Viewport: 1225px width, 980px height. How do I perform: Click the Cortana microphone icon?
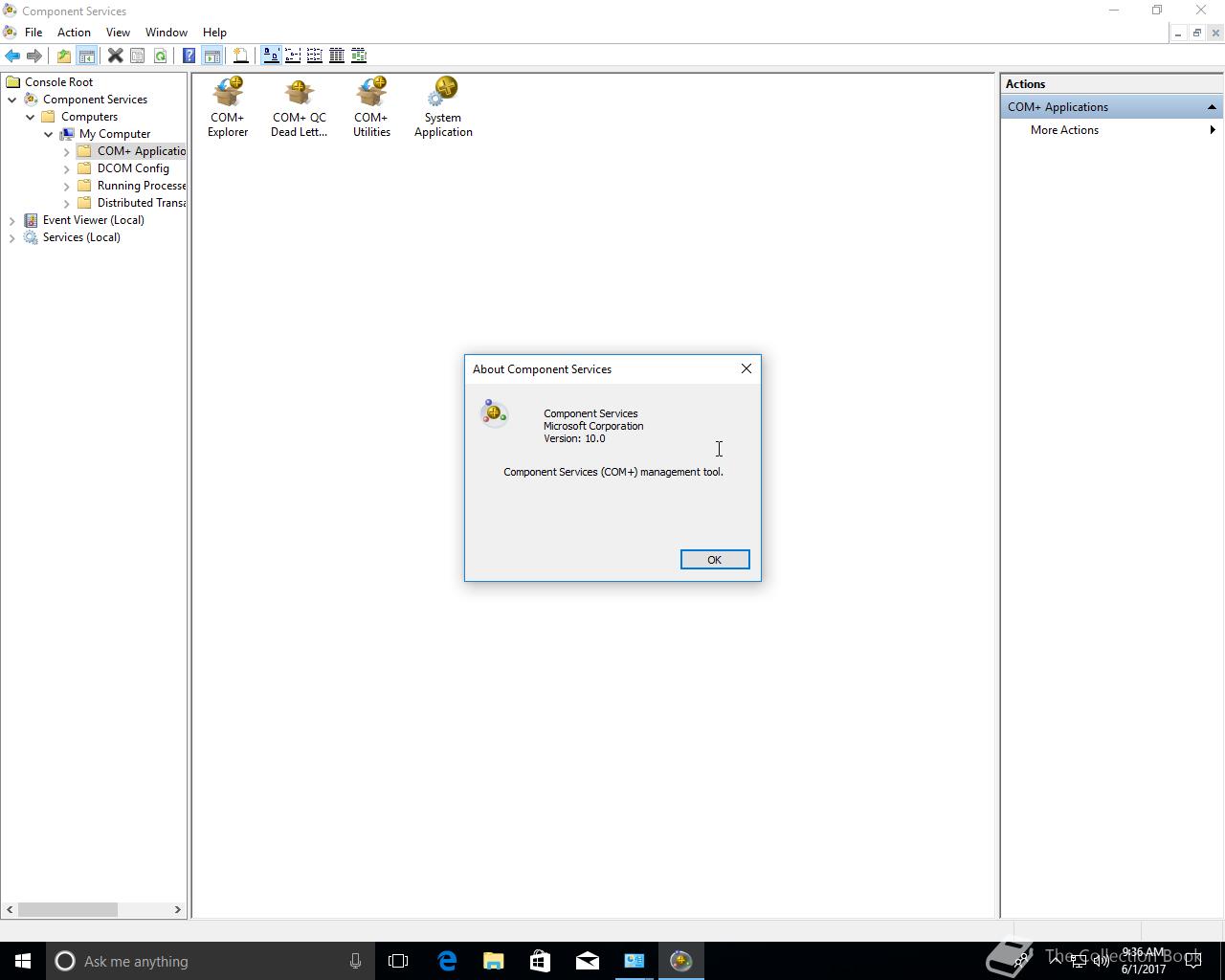point(355,961)
